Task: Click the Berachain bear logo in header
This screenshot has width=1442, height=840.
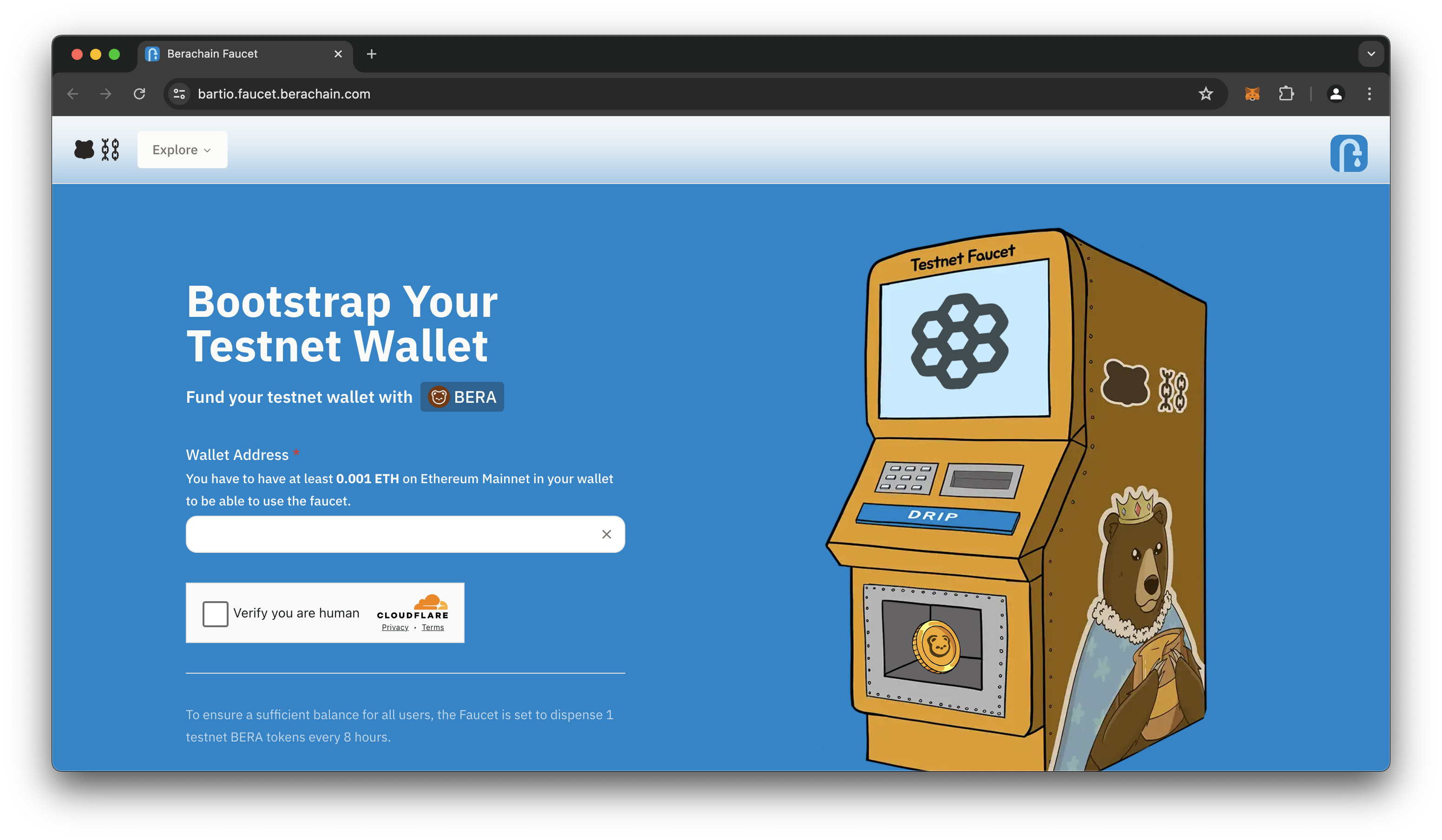Action: [84, 150]
